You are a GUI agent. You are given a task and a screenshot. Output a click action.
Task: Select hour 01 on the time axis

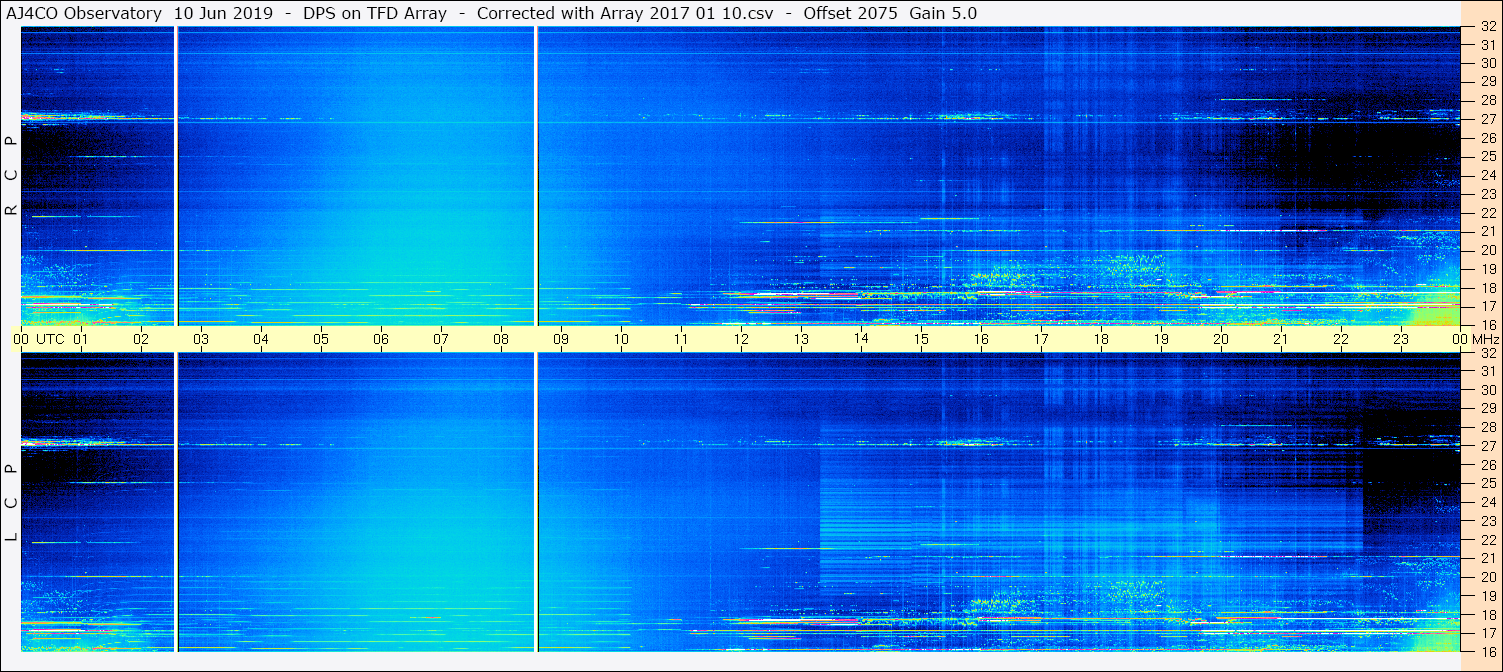(81, 339)
